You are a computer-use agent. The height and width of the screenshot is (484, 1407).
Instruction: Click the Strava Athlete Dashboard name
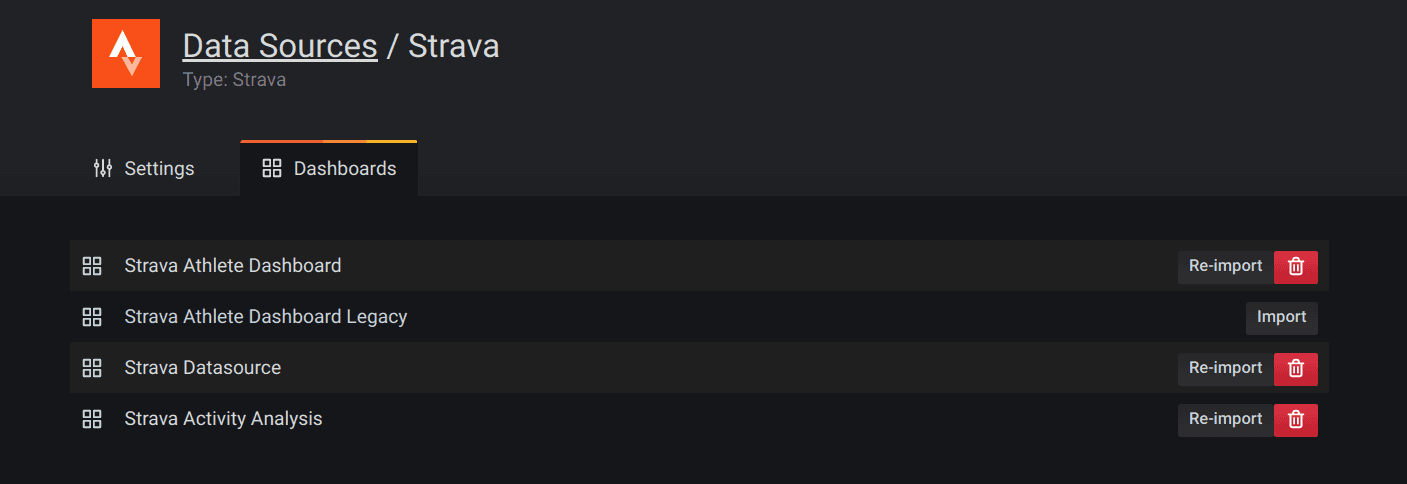pyautogui.click(x=233, y=266)
